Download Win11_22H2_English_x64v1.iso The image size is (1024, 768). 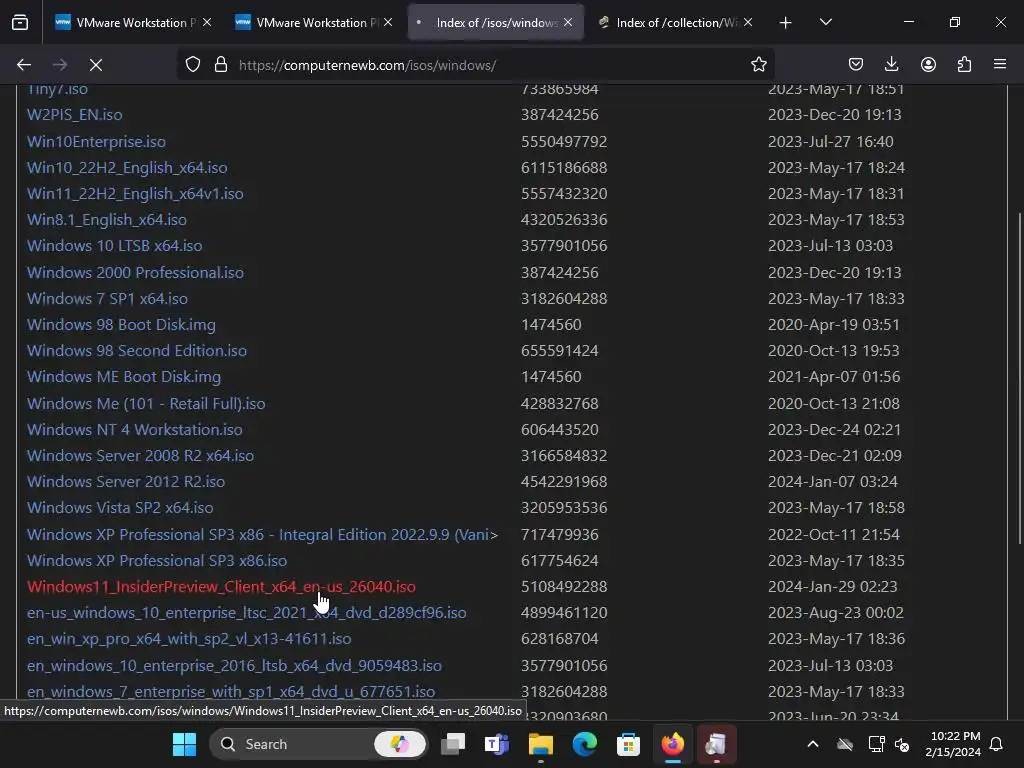(x=135, y=194)
